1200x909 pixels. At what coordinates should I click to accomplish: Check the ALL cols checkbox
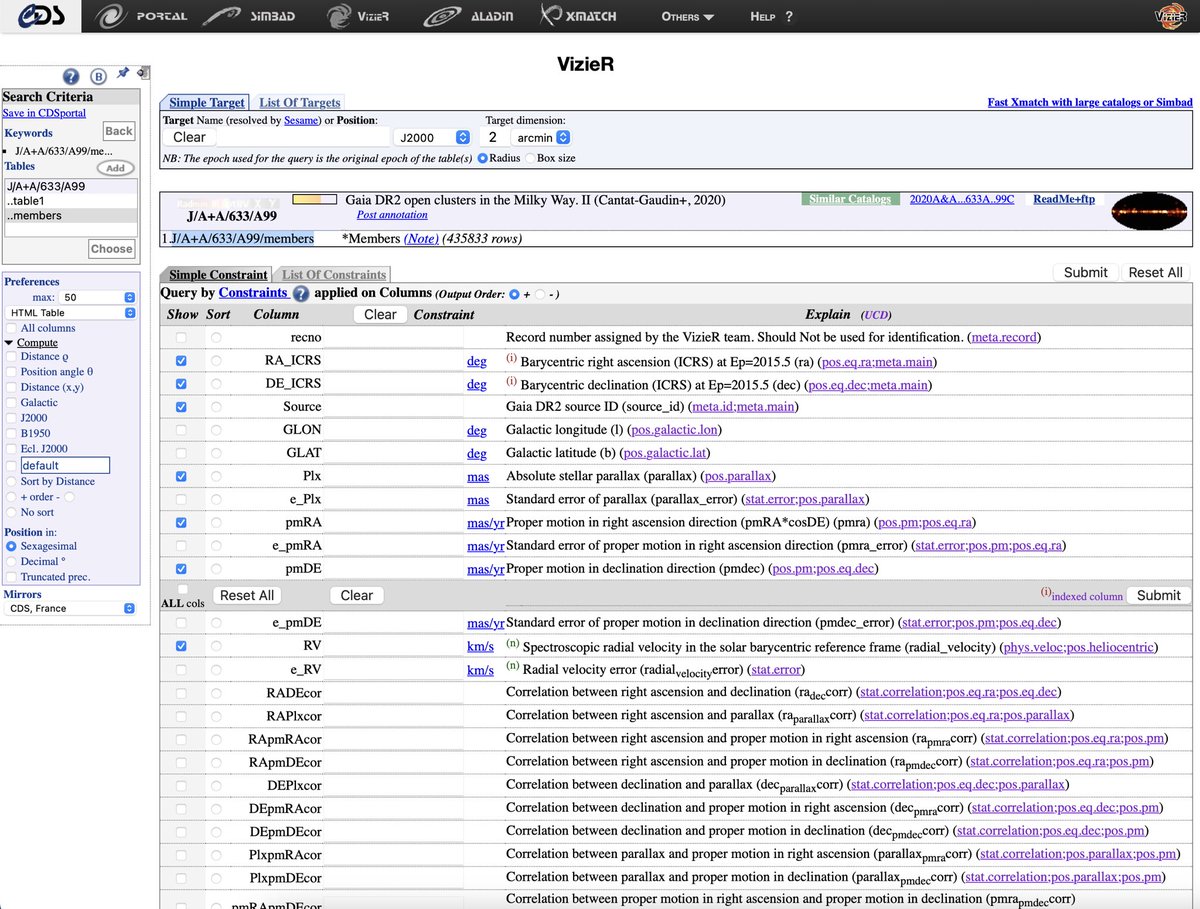(x=181, y=590)
